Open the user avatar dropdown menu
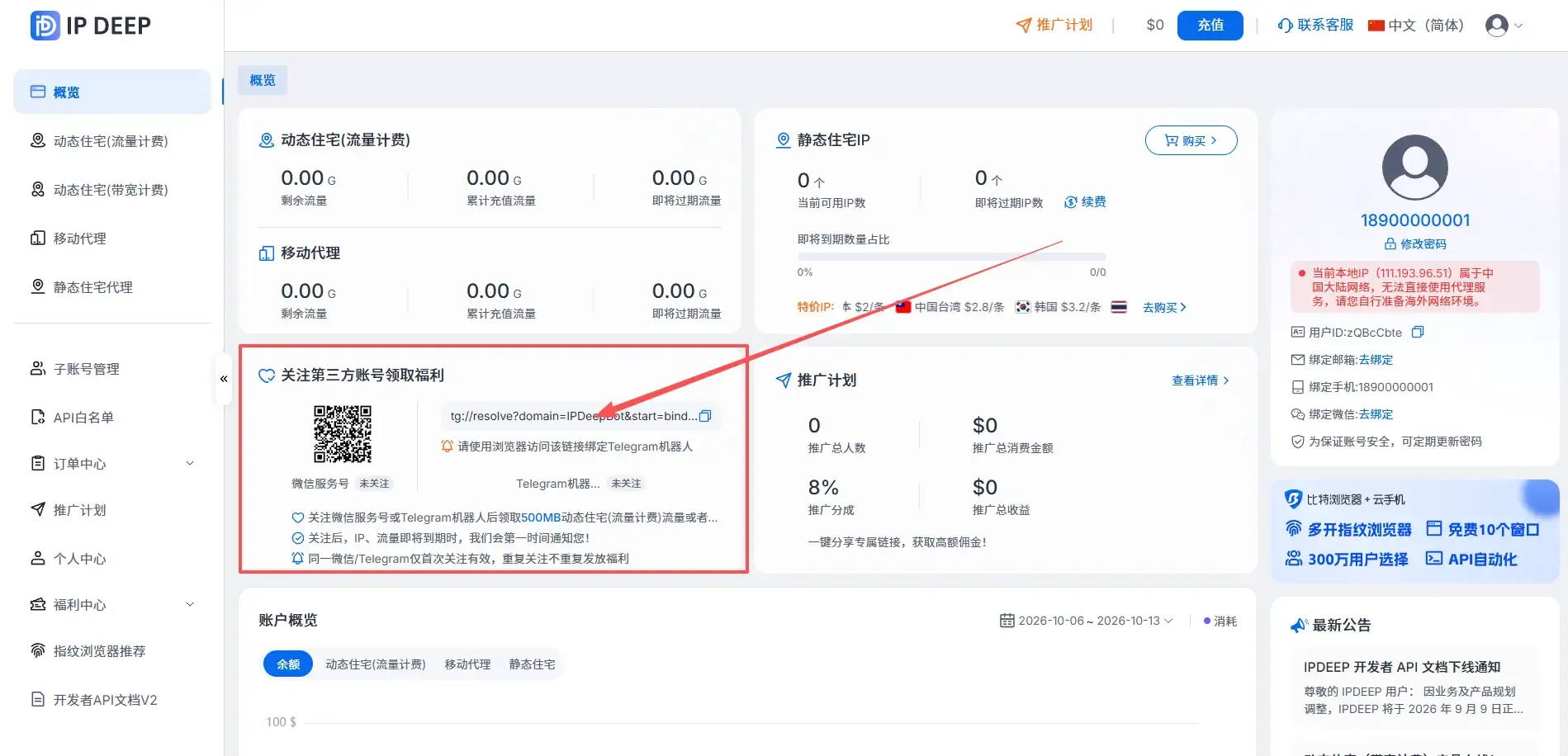This screenshot has height=756, width=1568. (1504, 26)
